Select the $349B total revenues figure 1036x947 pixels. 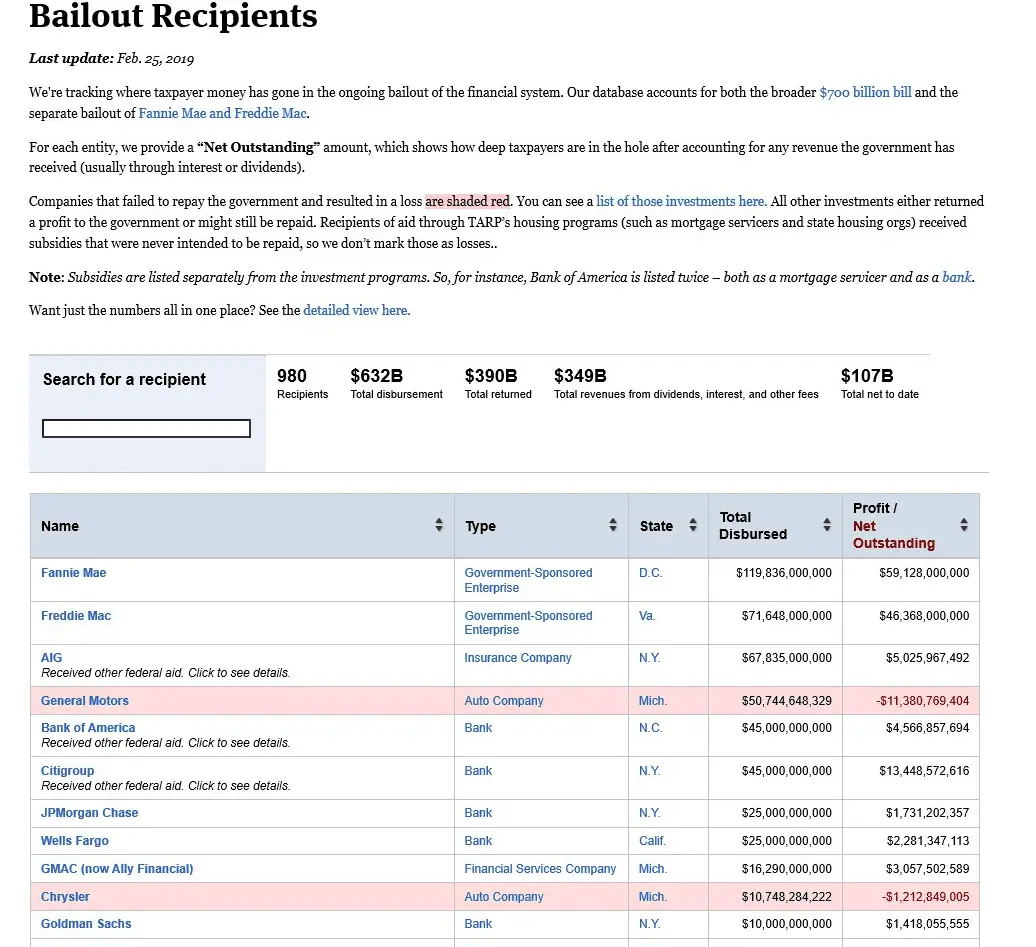580,376
